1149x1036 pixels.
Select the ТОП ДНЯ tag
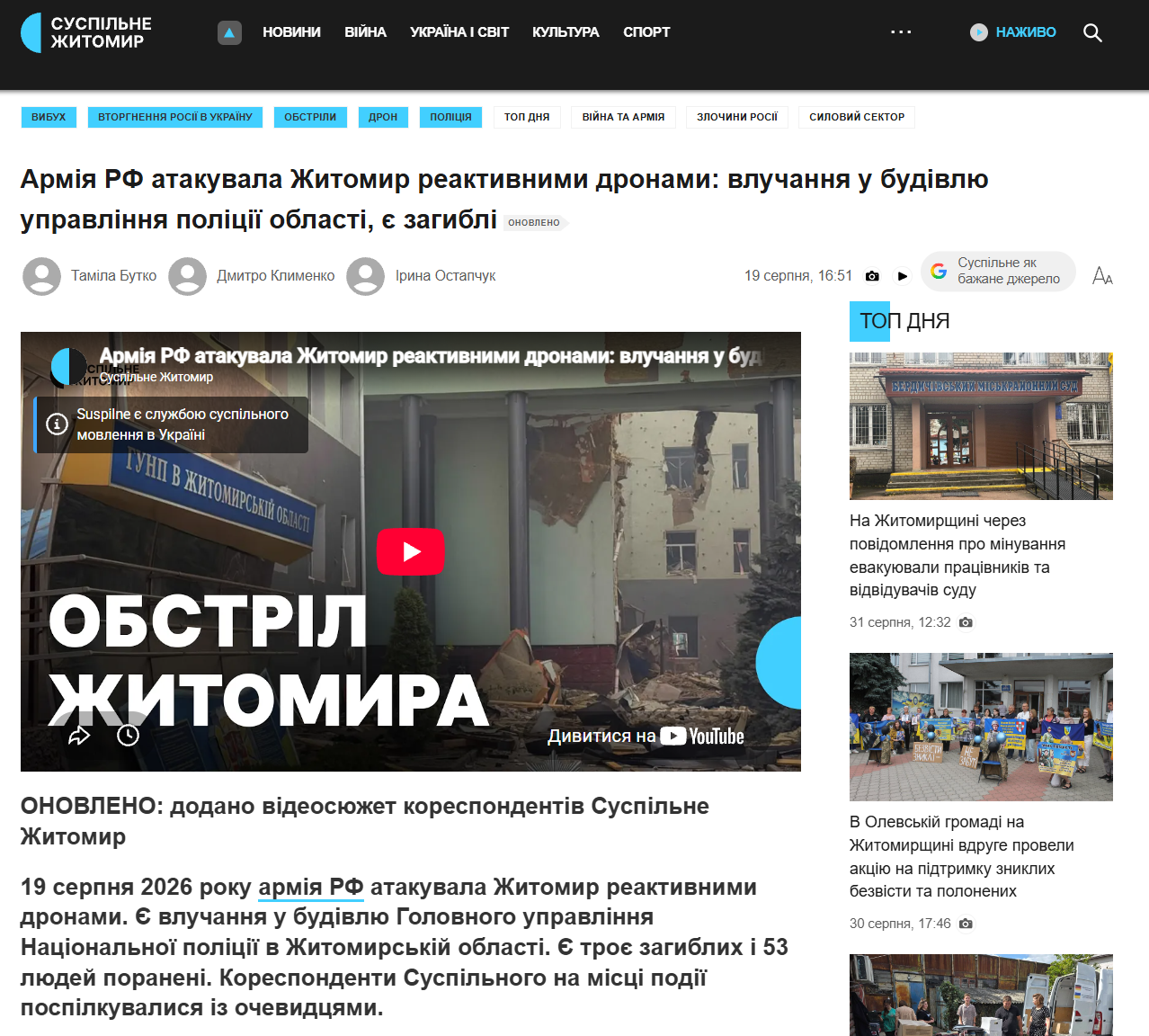(527, 117)
